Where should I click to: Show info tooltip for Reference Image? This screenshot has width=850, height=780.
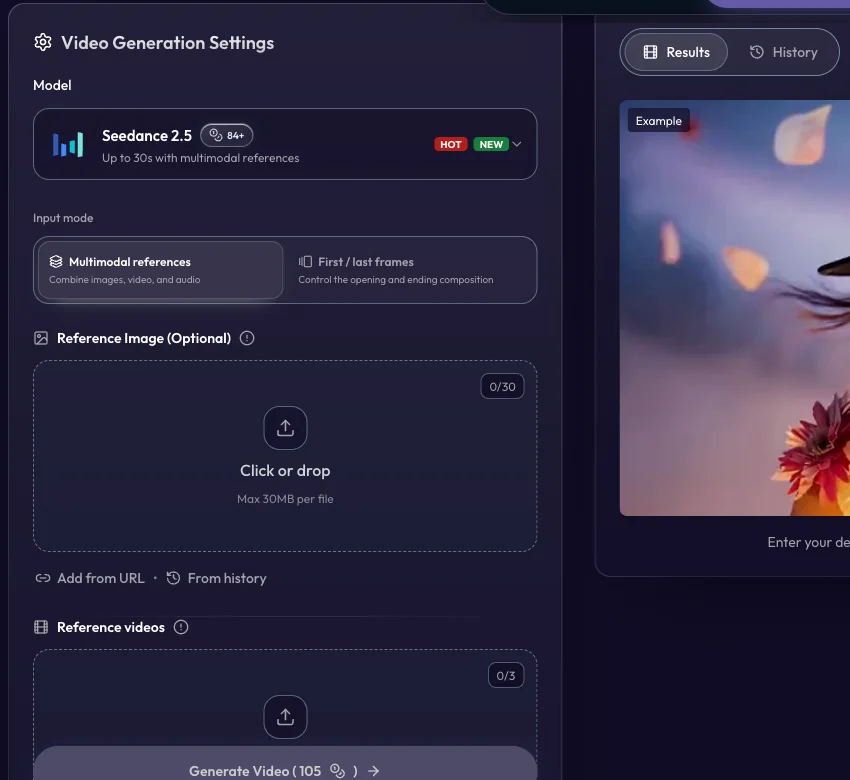[247, 338]
